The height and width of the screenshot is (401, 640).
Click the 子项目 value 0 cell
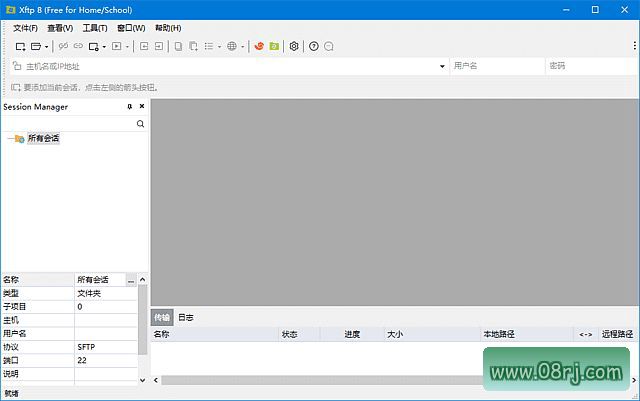(105, 307)
